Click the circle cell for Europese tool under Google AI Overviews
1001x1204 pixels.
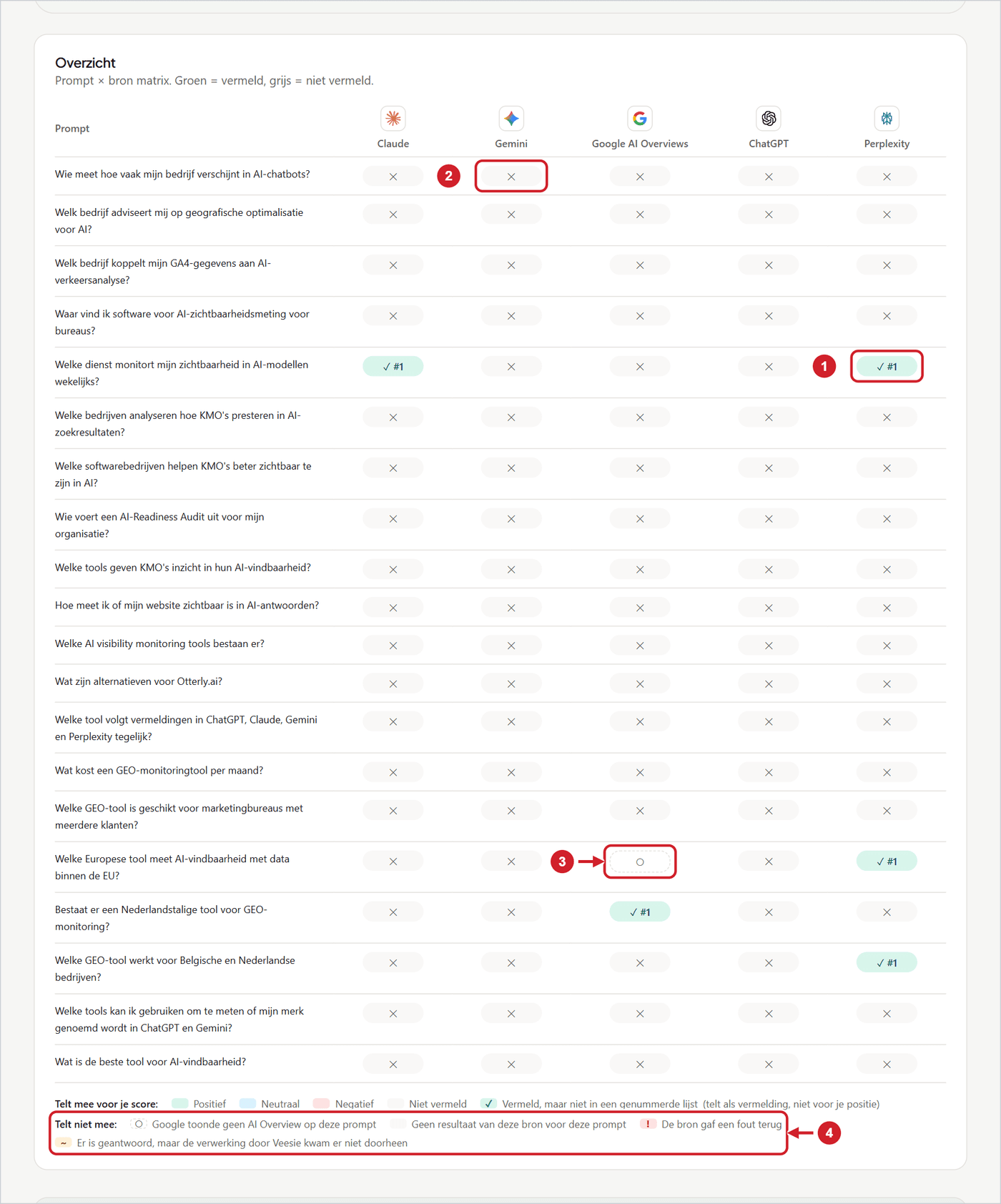click(640, 862)
